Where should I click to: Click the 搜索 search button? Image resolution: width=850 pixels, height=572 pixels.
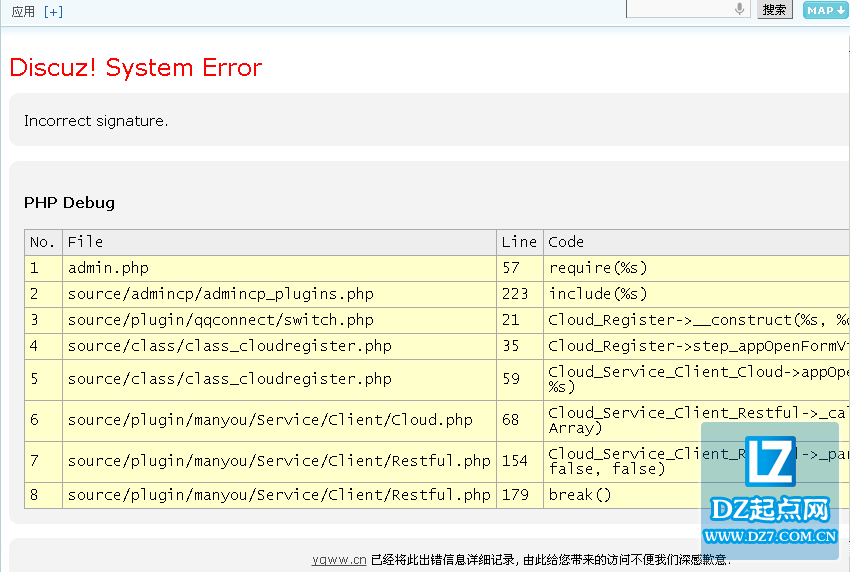coord(775,9)
